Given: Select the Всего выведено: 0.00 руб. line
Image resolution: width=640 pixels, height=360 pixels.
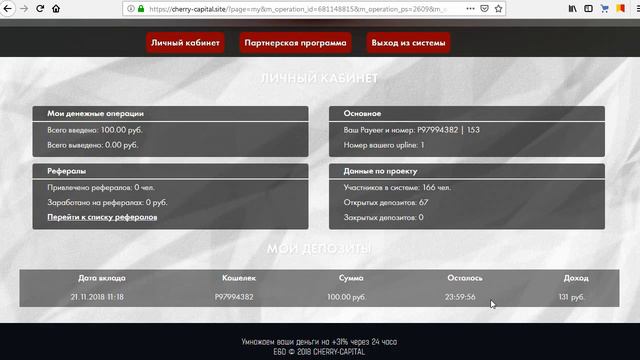Looking at the screenshot, I should pos(93,145).
